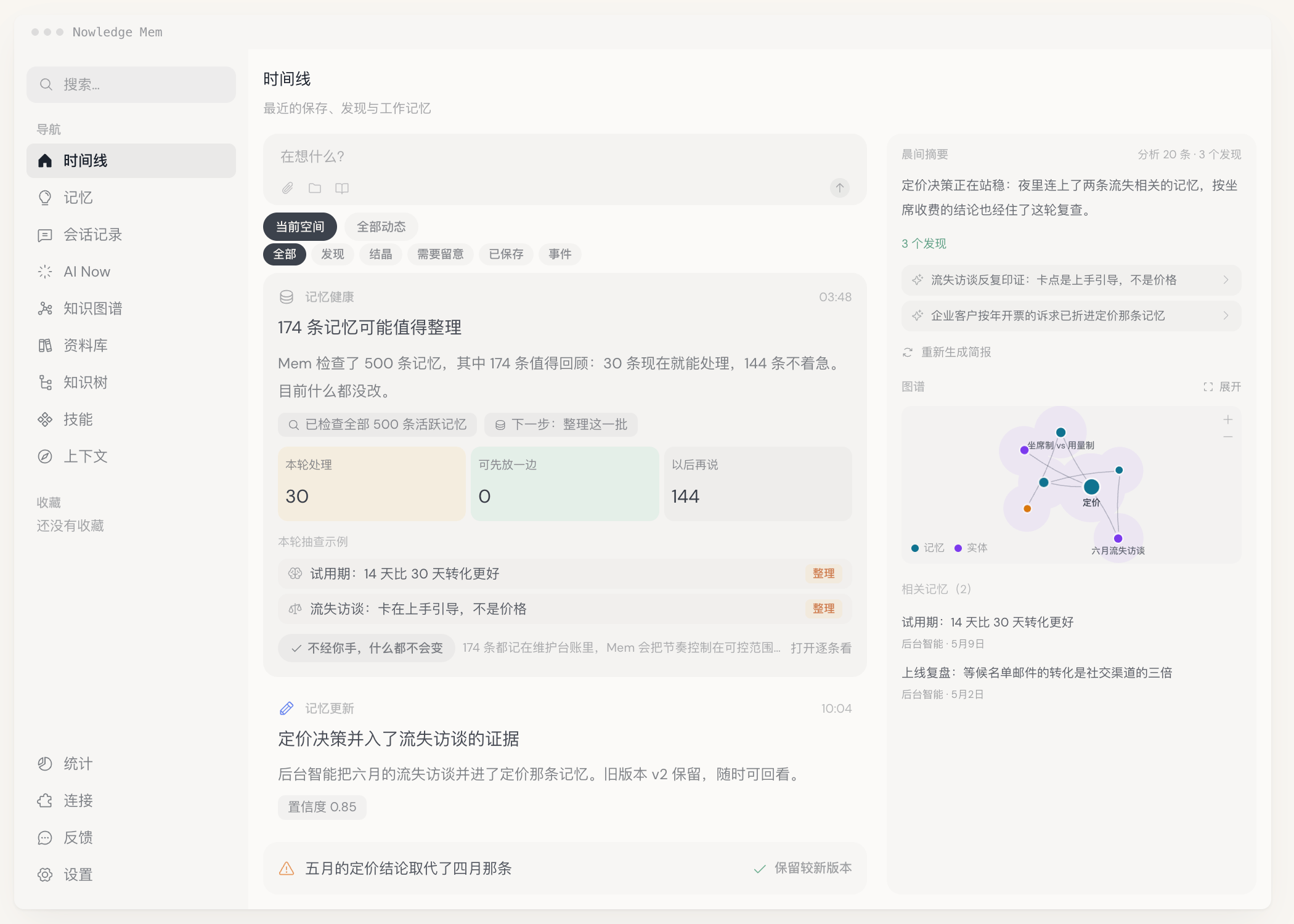Click 整理 tag on 流失访谈 row
Viewport: 1294px width, 924px height.
pyautogui.click(x=824, y=609)
